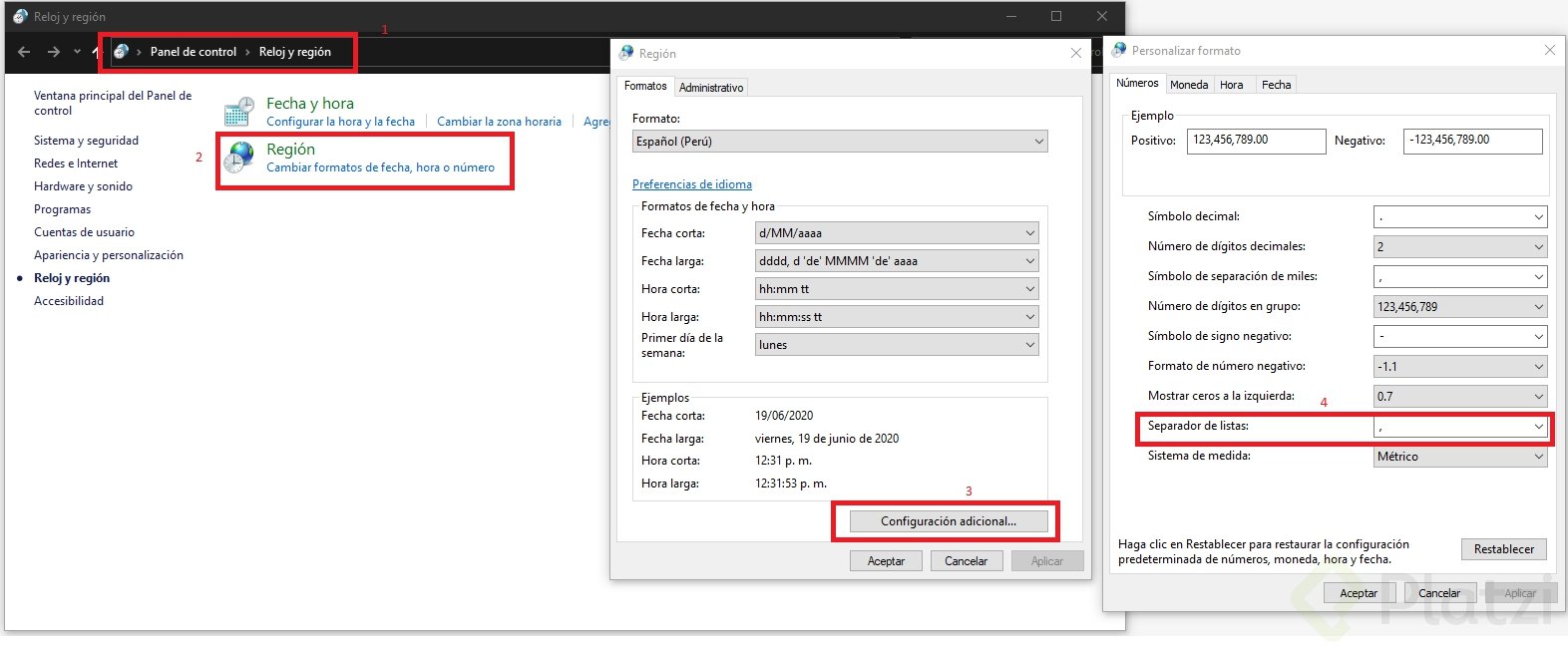Open 'Símbolo de separación de miles' combo
This screenshot has width=1568, height=649.
[x=1460, y=276]
